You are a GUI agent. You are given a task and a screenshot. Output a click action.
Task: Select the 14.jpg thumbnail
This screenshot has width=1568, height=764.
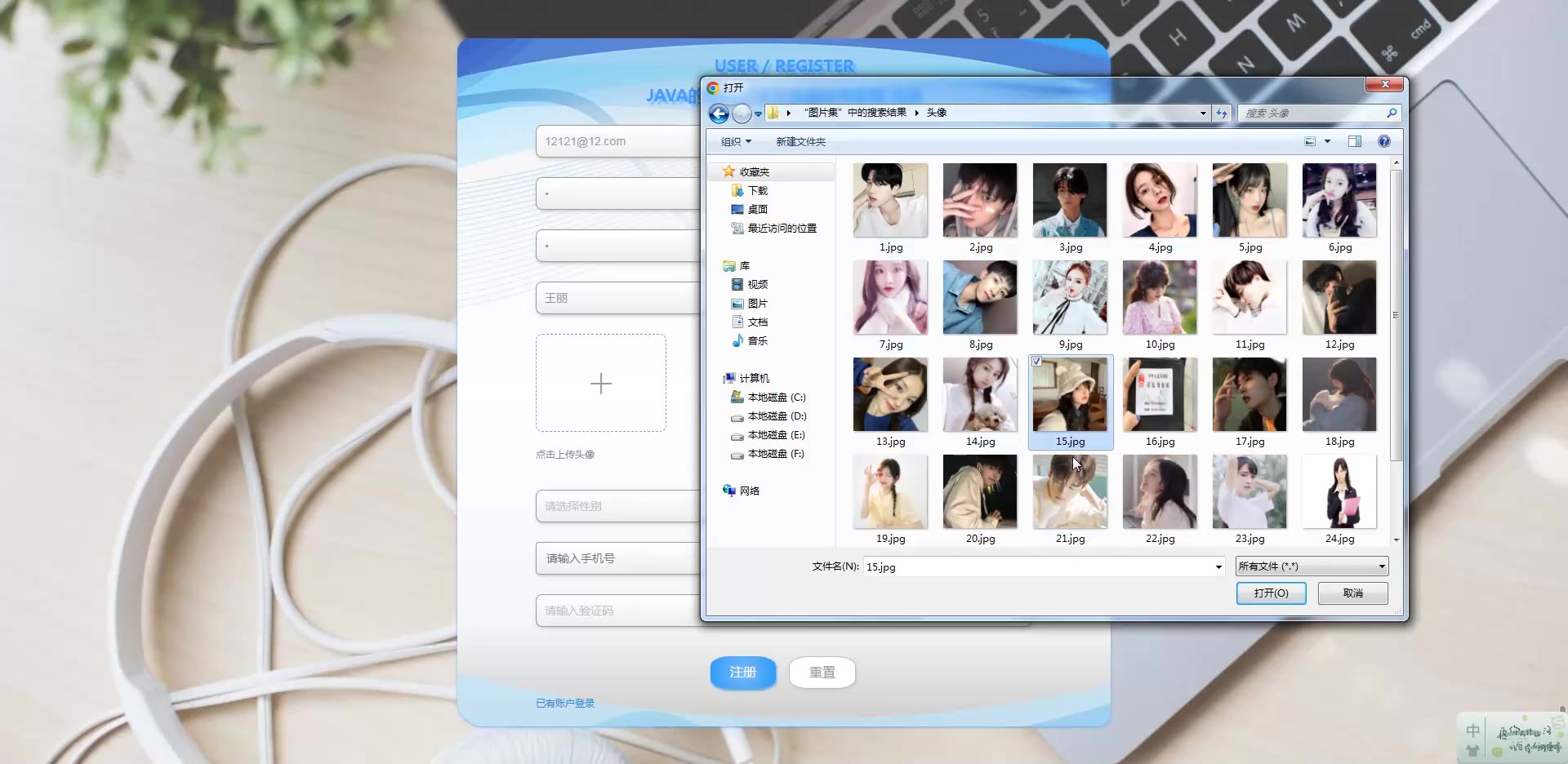980,394
